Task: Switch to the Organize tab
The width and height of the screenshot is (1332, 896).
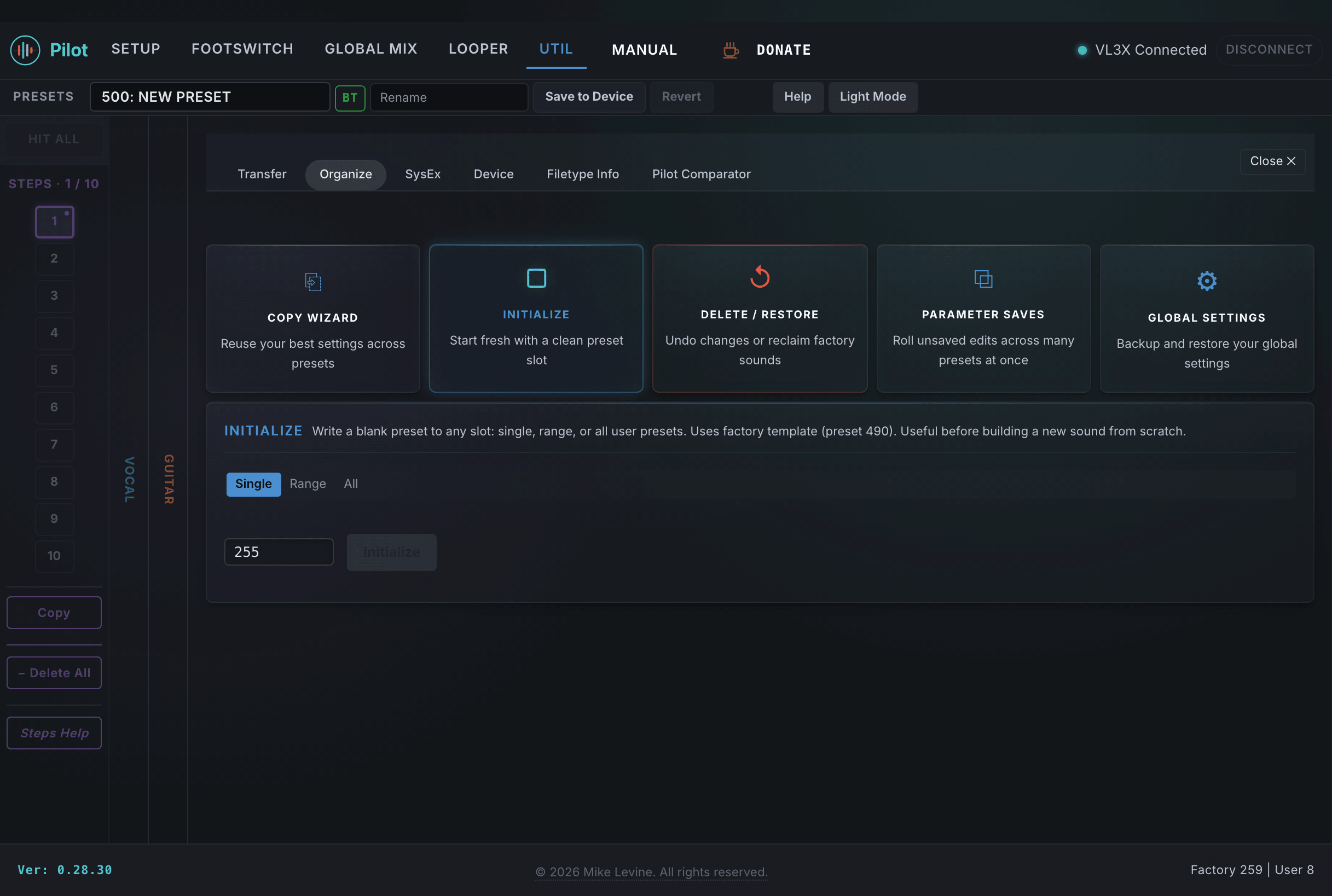Action: [345, 174]
